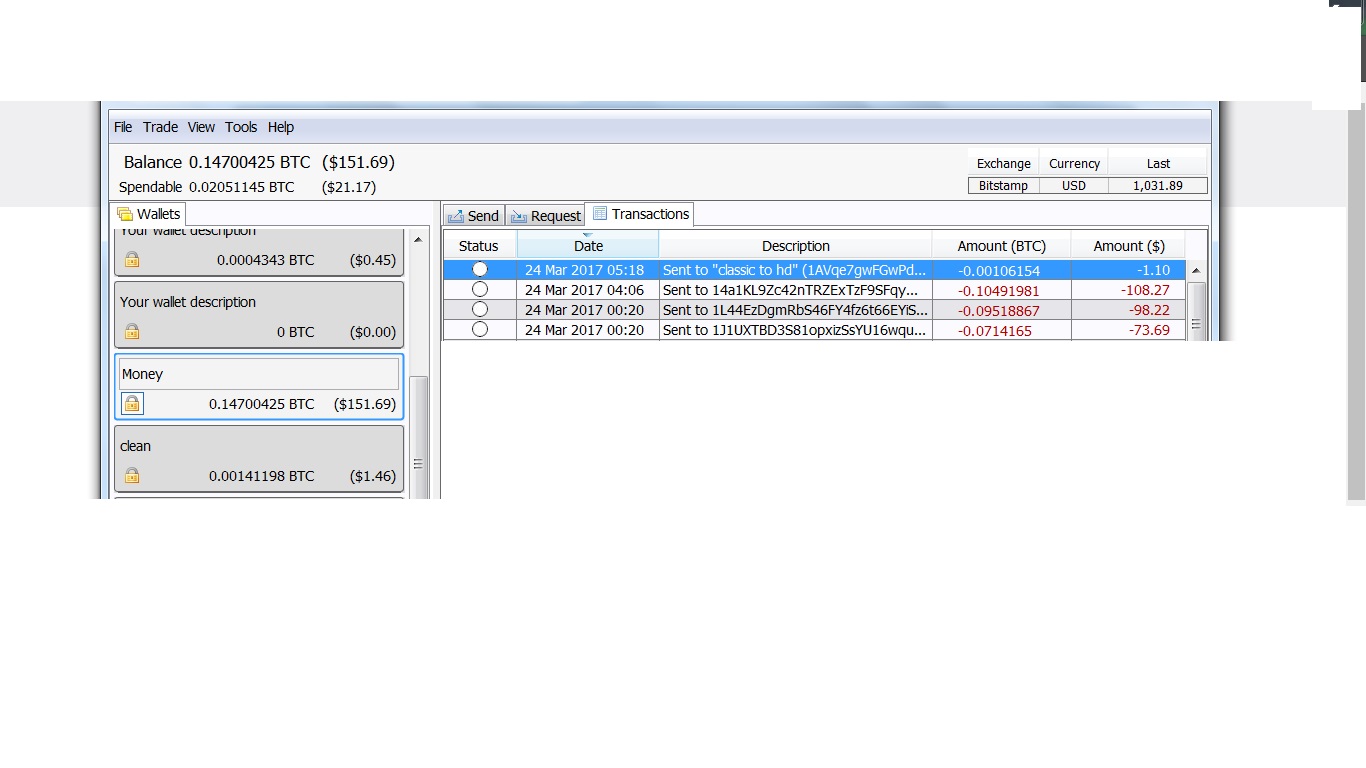Viewport: 1366px width, 768px height.
Task: Click the lock icon on the 0 BTC wallet
Action: [132, 332]
